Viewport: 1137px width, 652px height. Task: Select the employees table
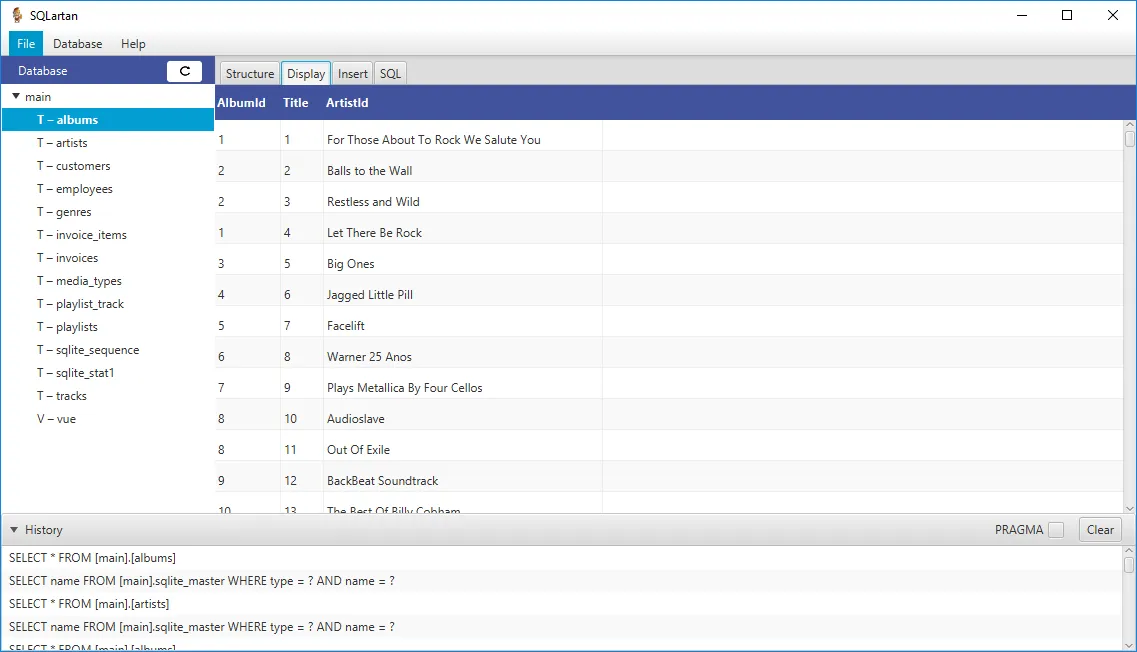click(x=108, y=189)
